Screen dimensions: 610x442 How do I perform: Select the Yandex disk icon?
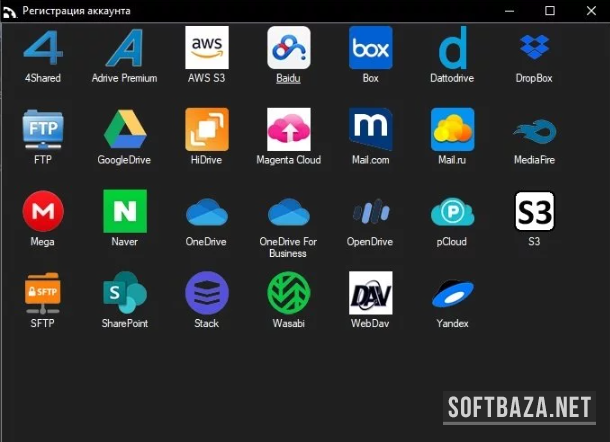click(452, 293)
